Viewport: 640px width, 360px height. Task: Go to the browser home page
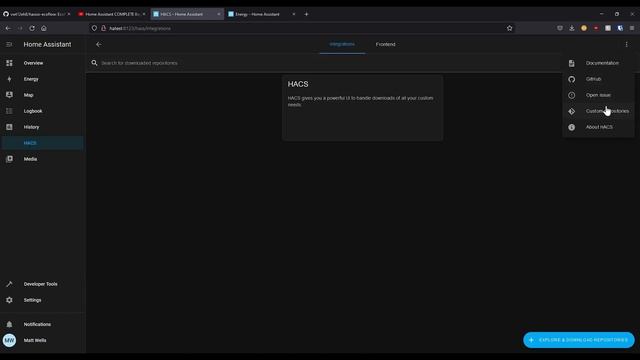(x=44, y=28)
